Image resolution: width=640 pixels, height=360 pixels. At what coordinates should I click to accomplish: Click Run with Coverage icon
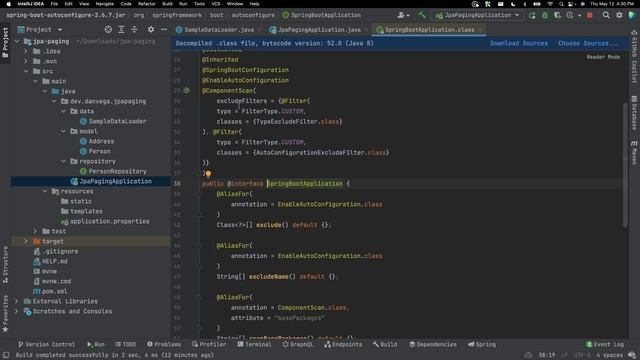(x=558, y=15)
